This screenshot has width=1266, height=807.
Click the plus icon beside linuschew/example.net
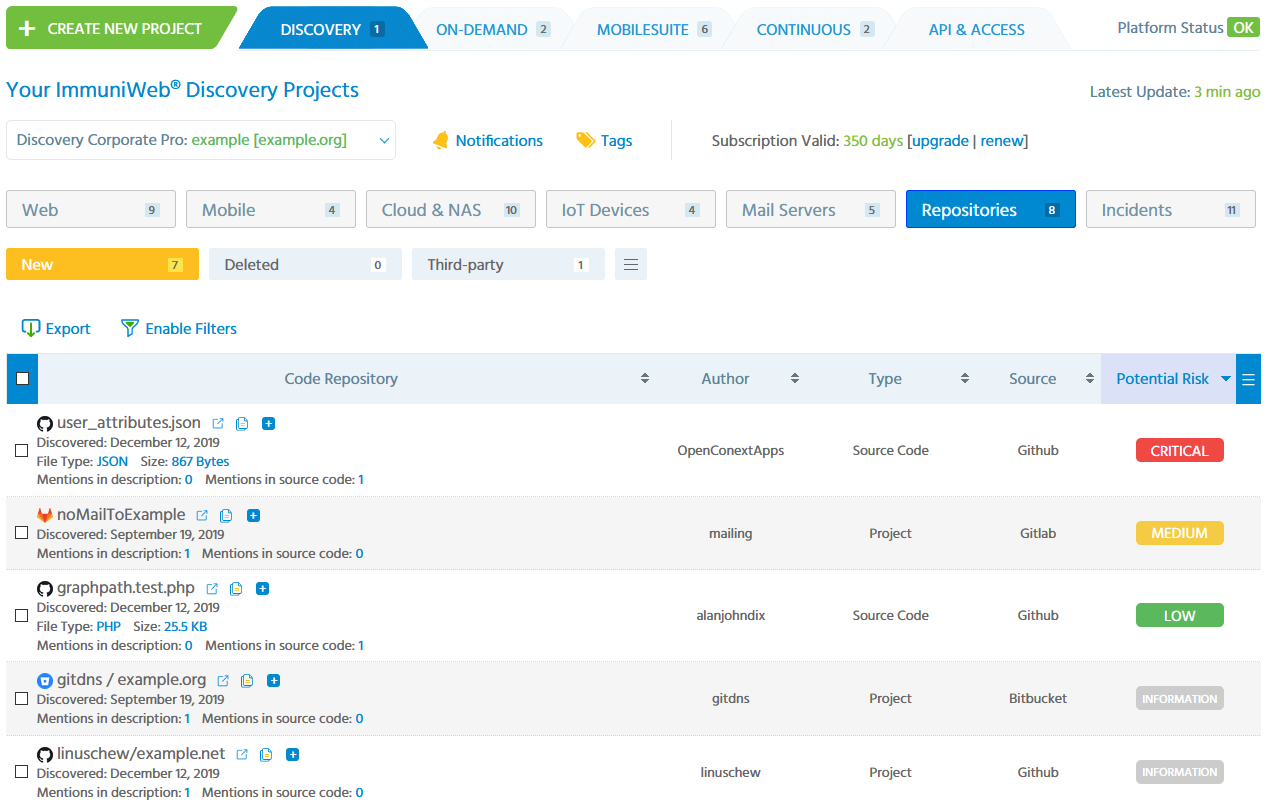coord(293,755)
